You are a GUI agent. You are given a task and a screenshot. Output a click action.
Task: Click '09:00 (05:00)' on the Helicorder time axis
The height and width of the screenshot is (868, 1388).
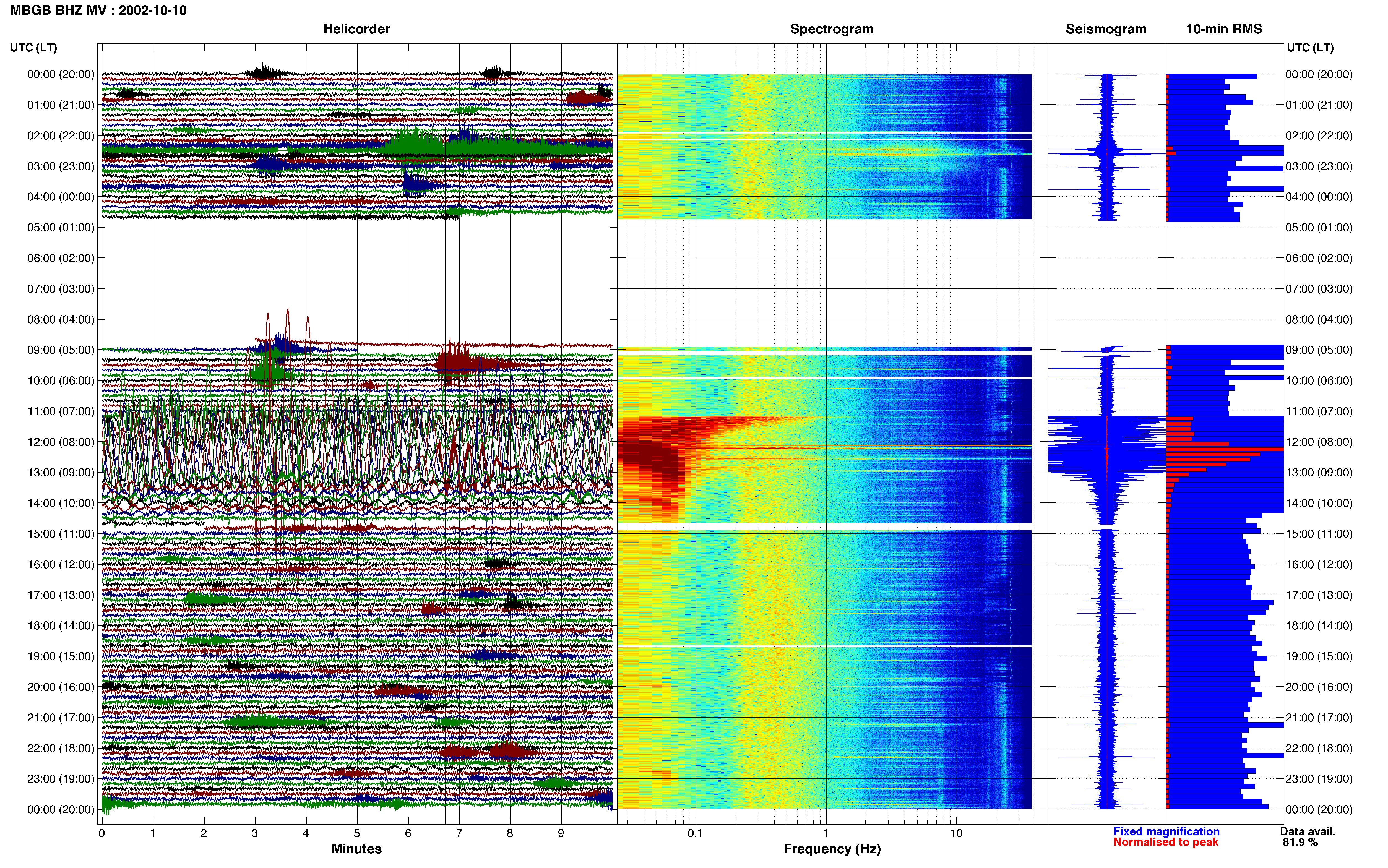[61, 350]
